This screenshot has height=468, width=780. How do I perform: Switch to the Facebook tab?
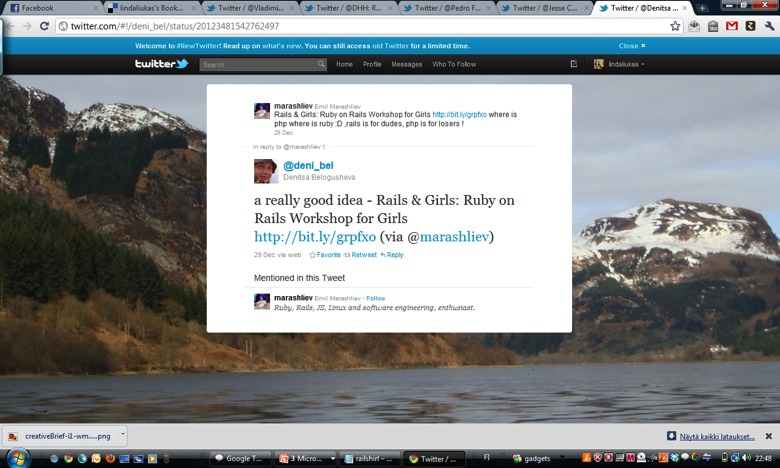pos(53,8)
